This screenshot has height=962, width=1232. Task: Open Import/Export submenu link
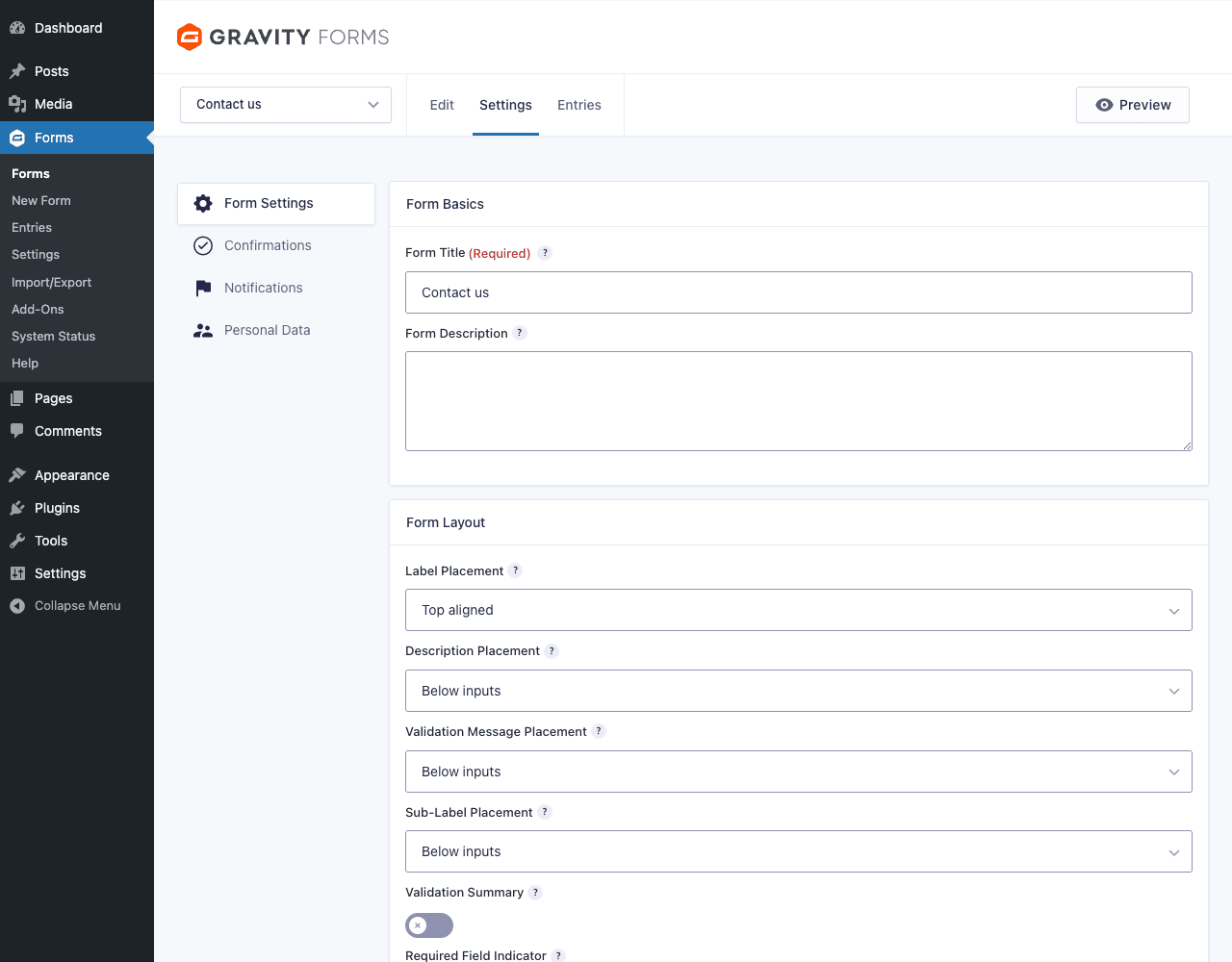click(x=52, y=282)
